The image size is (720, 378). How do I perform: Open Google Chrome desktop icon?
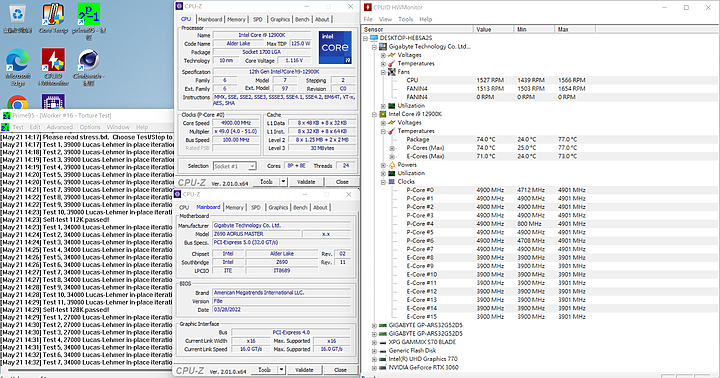point(17,103)
